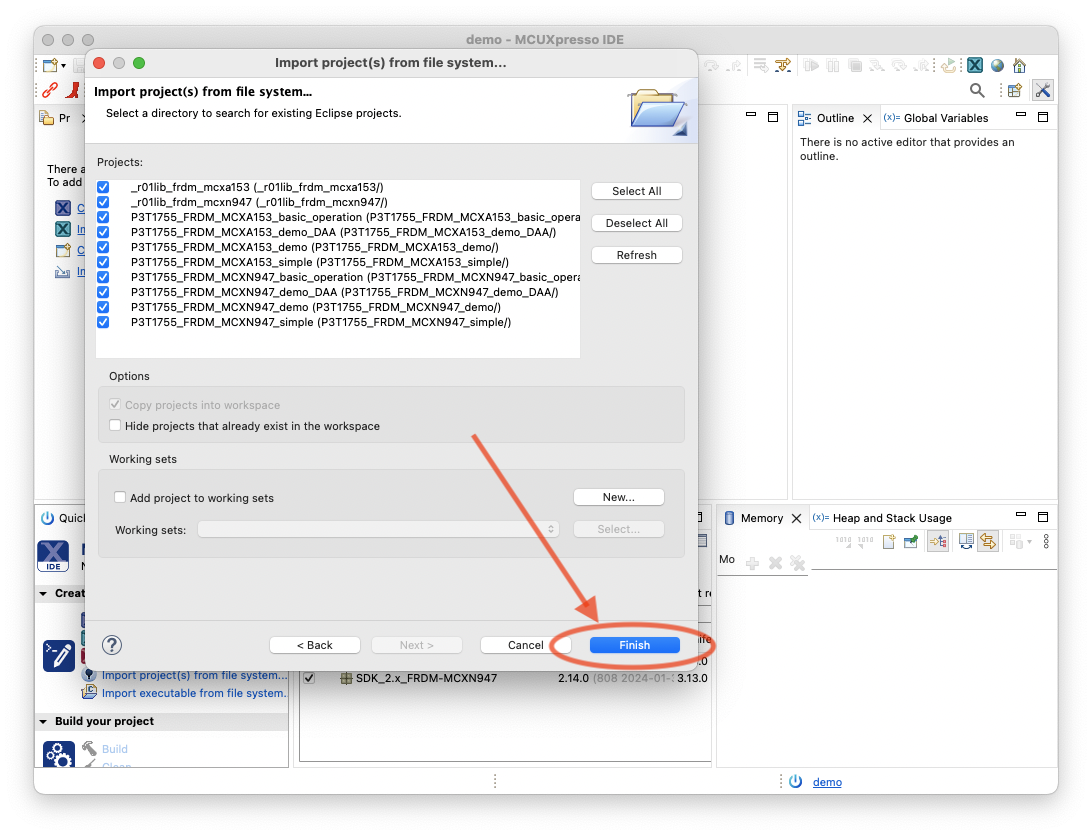Uncheck P3T1755_FRDM_MCXA153_demo_DAA project
Viewport: 1092px width, 836px height.
click(x=103, y=232)
